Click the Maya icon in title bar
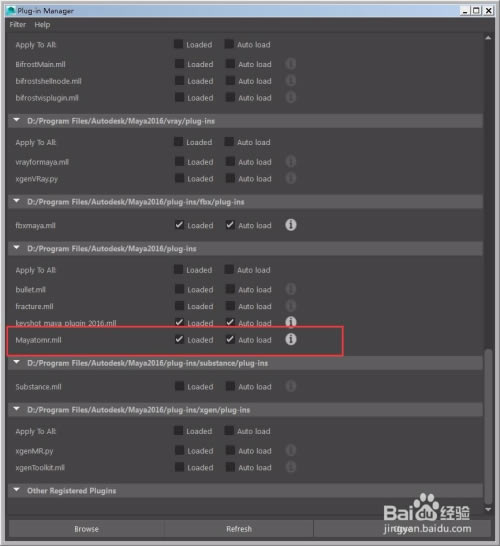The height and width of the screenshot is (546, 500). [x=11, y=11]
